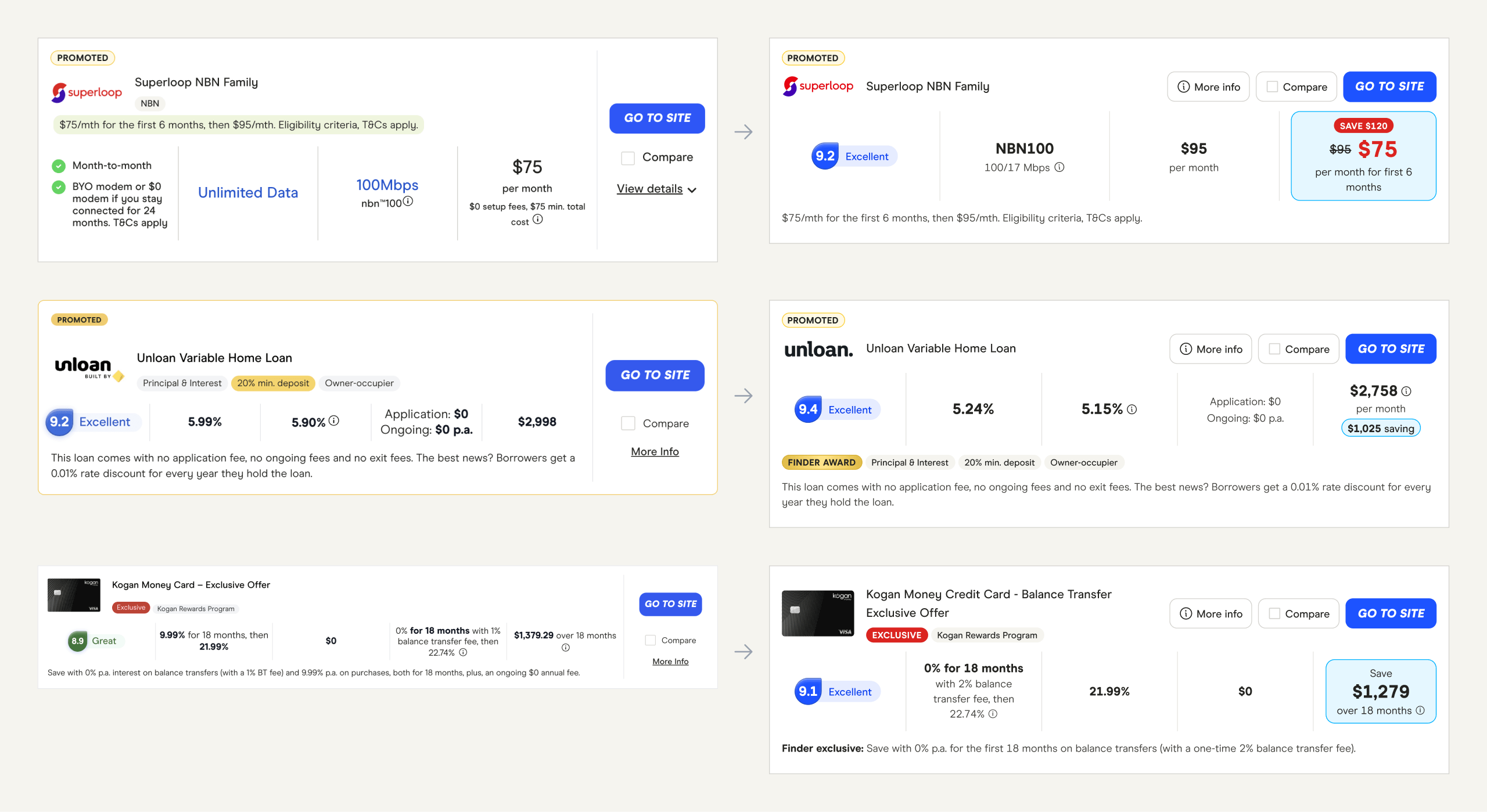Click GO TO SITE in the Kogan 9.1 Excellent card
The height and width of the screenshot is (812, 1487).
click(x=1391, y=613)
